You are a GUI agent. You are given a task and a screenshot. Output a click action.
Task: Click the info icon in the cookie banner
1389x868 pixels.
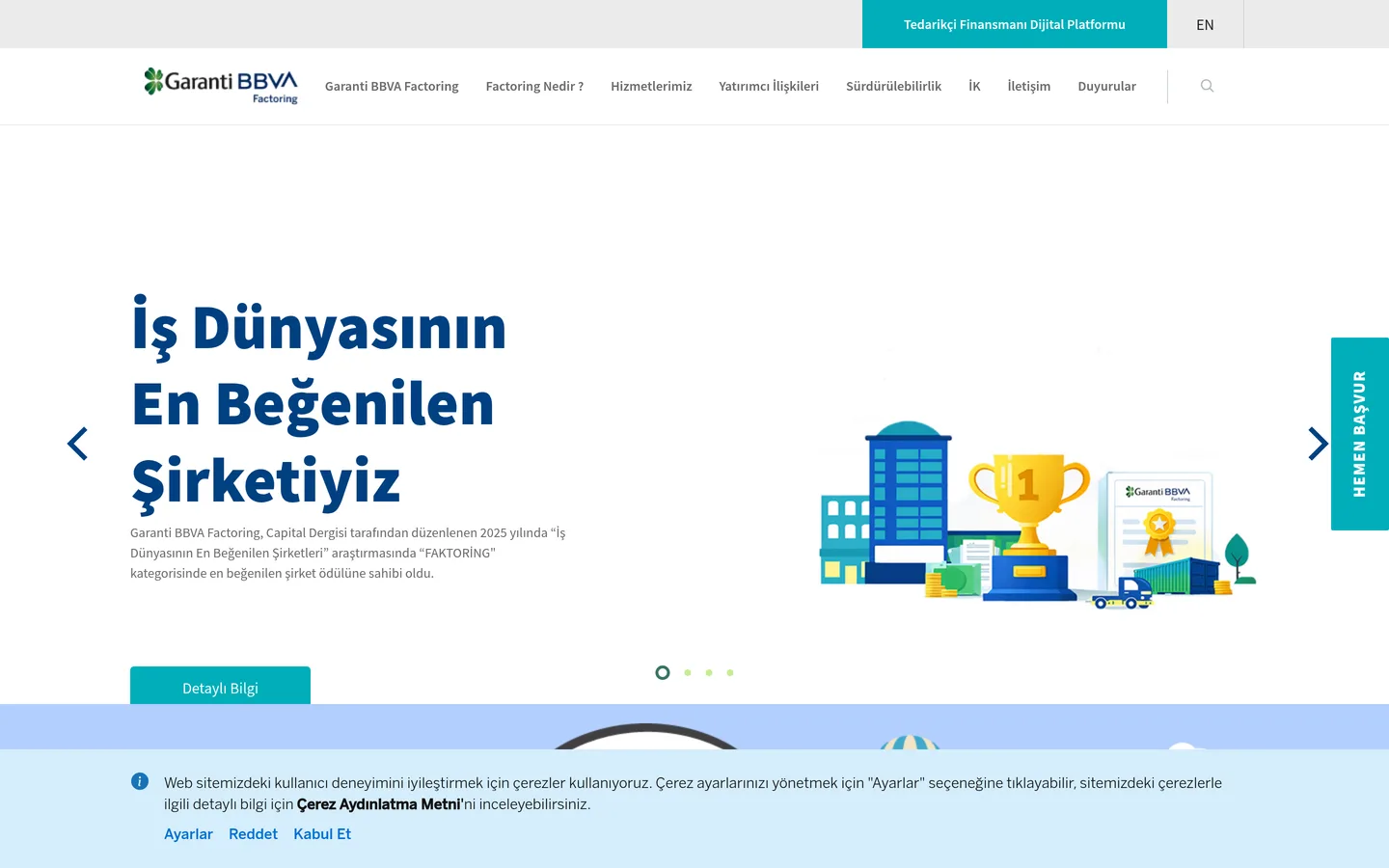pos(140,781)
